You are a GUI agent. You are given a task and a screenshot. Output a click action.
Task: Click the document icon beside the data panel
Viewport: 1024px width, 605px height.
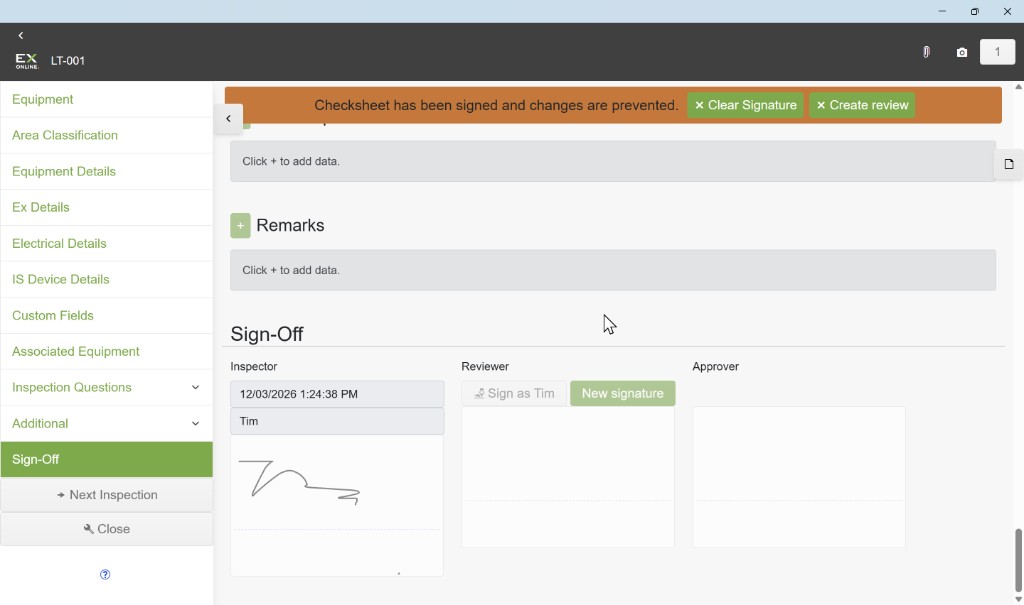click(1009, 164)
